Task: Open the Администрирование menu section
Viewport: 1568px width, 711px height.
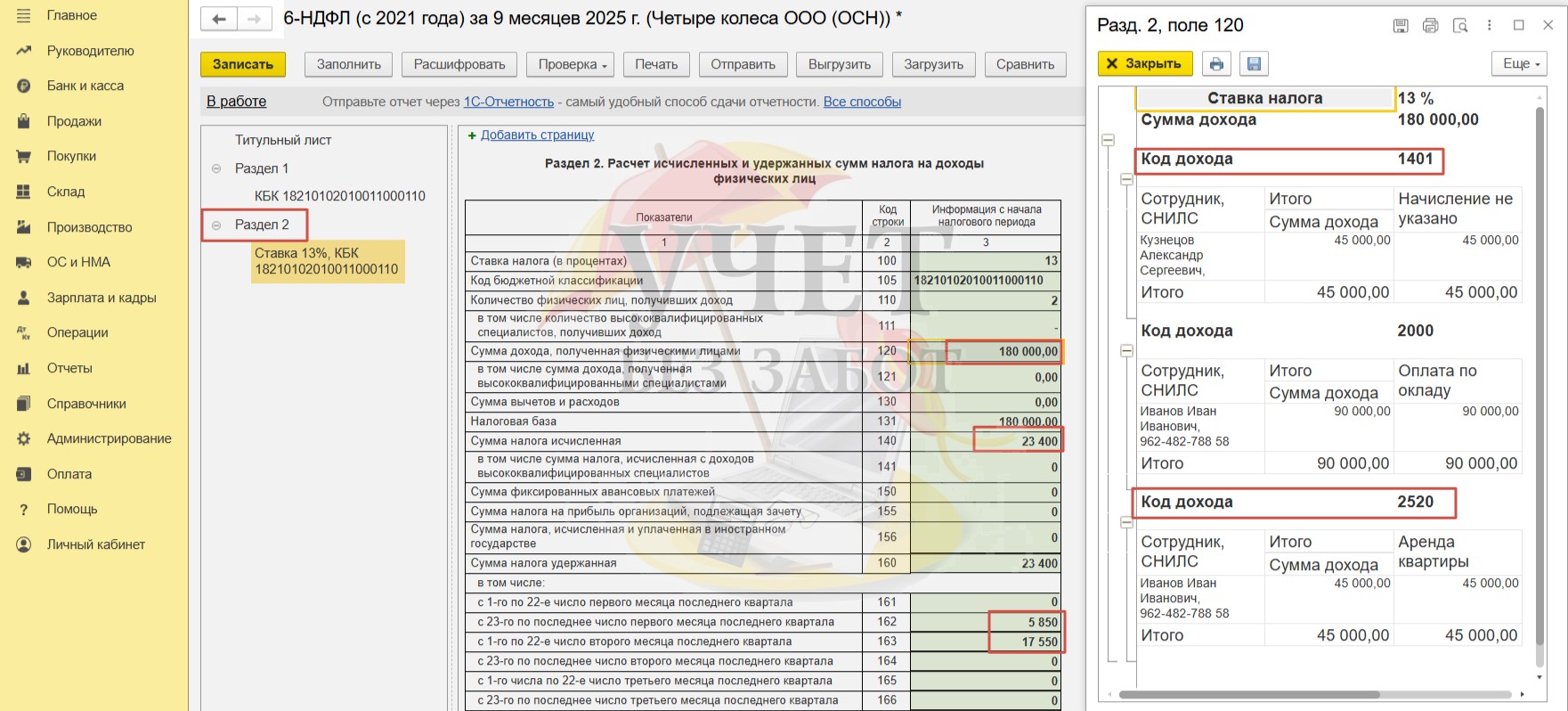Action: (110, 438)
